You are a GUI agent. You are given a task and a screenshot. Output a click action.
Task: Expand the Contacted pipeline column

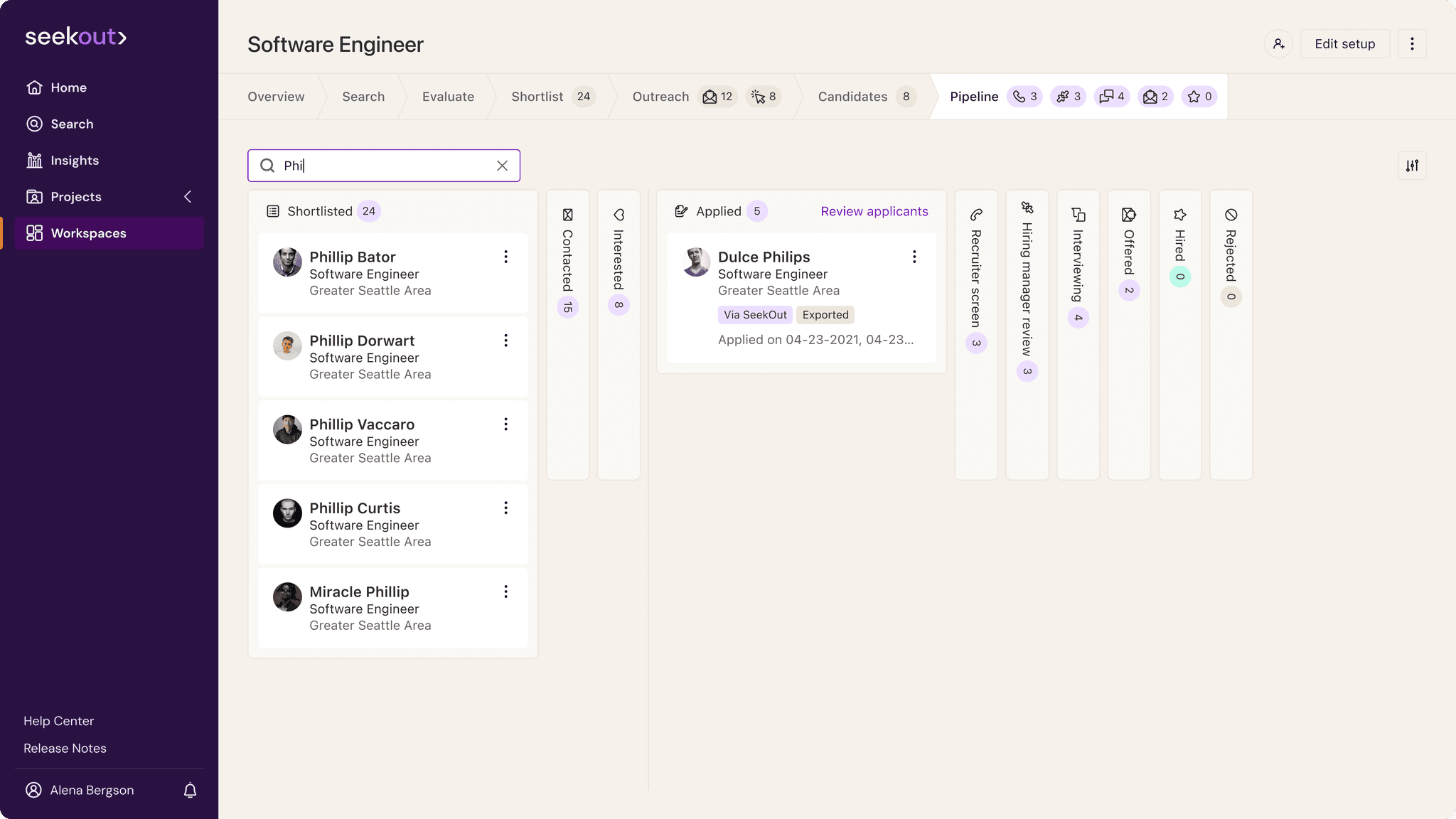pos(567,259)
